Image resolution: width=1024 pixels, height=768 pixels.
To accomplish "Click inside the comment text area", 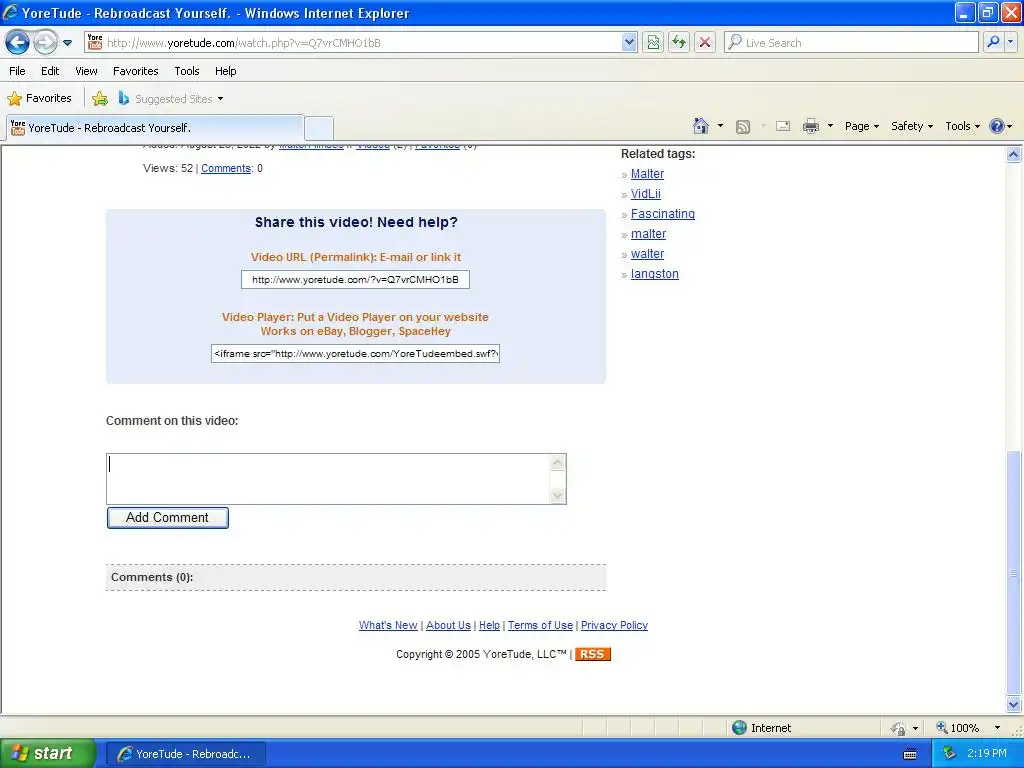I will click(x=328, y=479).
